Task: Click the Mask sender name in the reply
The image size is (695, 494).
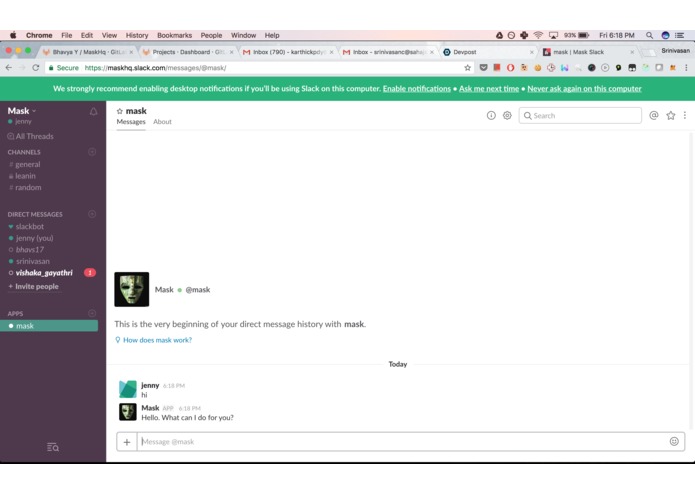Action: [150, 408]
